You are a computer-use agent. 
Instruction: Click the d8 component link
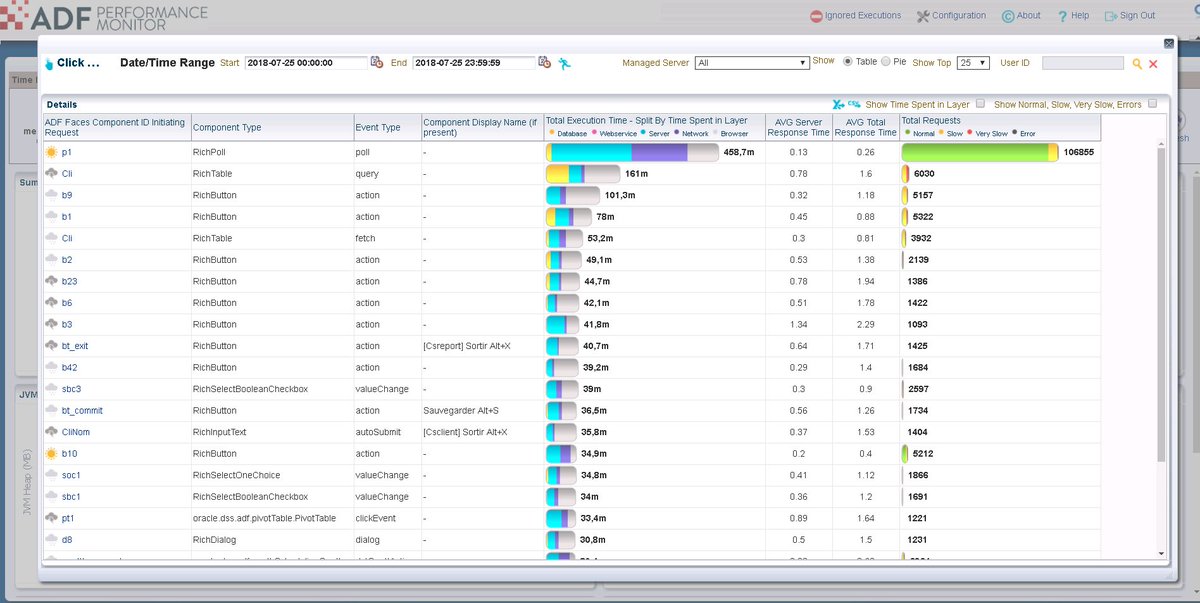(67, 540)
